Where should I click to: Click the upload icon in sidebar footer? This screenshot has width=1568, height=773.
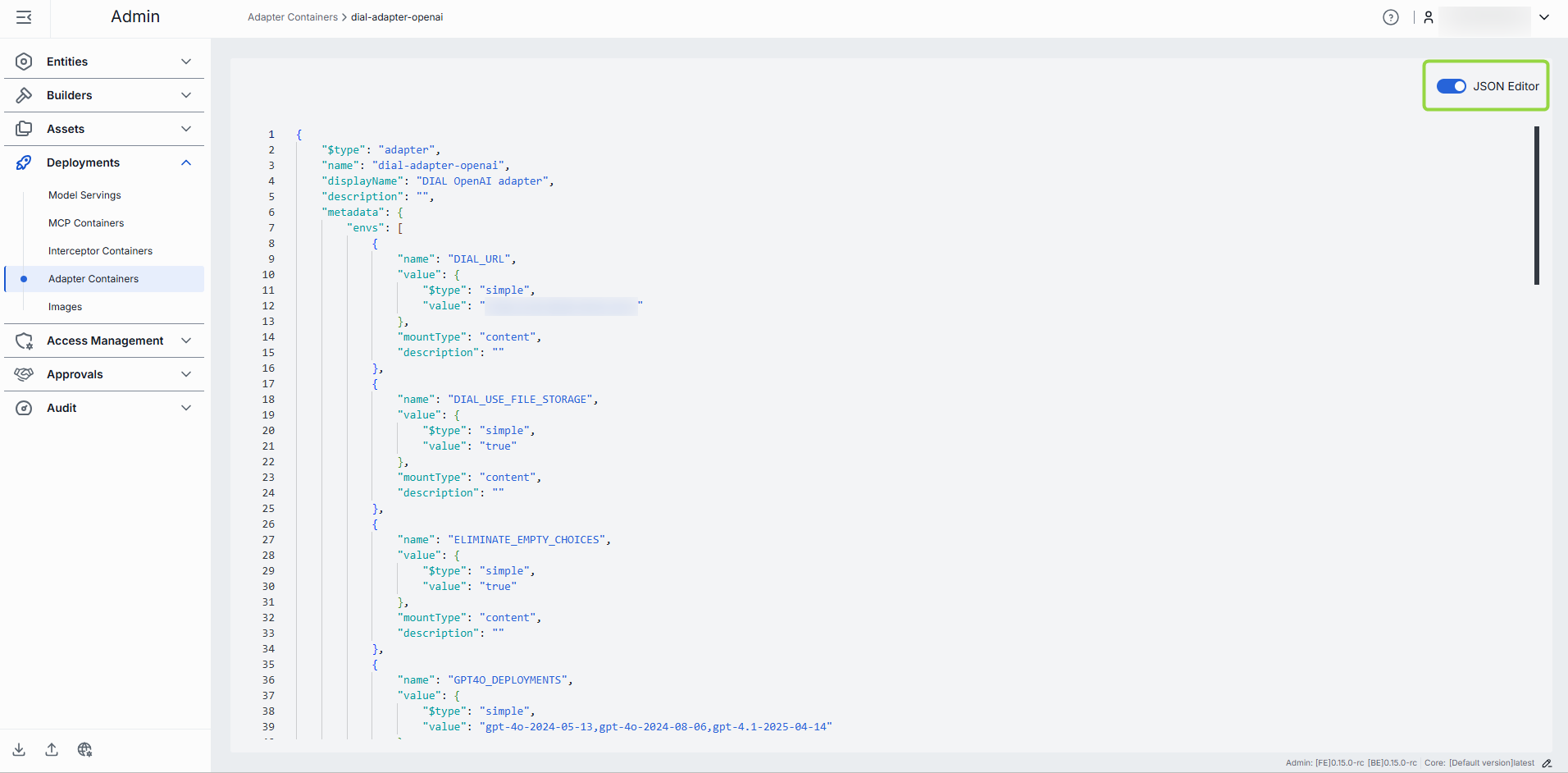pyautogui.click(x=52, y=749)
